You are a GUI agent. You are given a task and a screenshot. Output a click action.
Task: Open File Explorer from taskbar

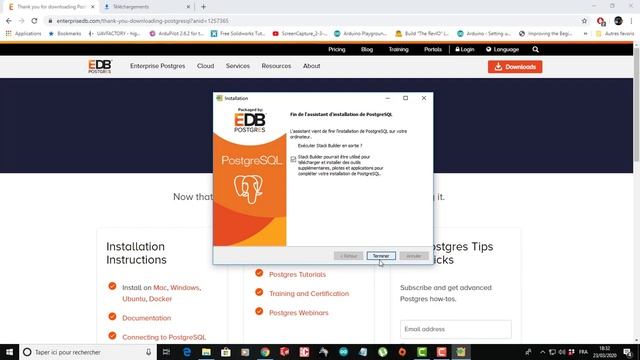click(206, 352)
